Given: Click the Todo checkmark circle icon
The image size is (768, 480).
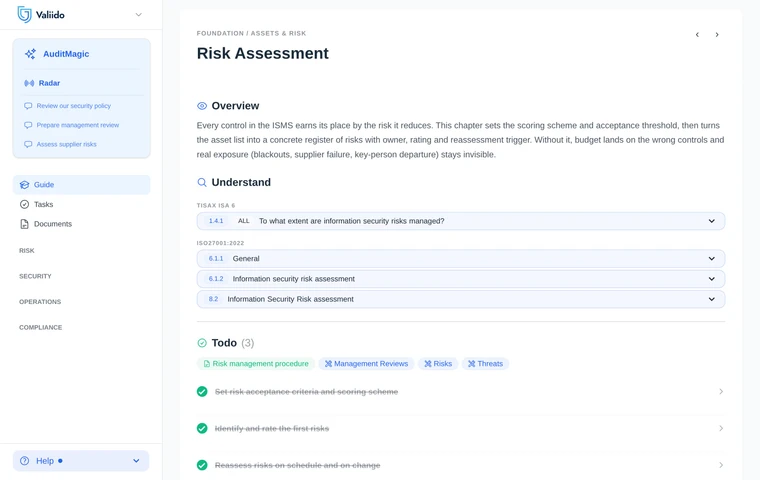Looking at the screenshot, I should pos(202,343).
